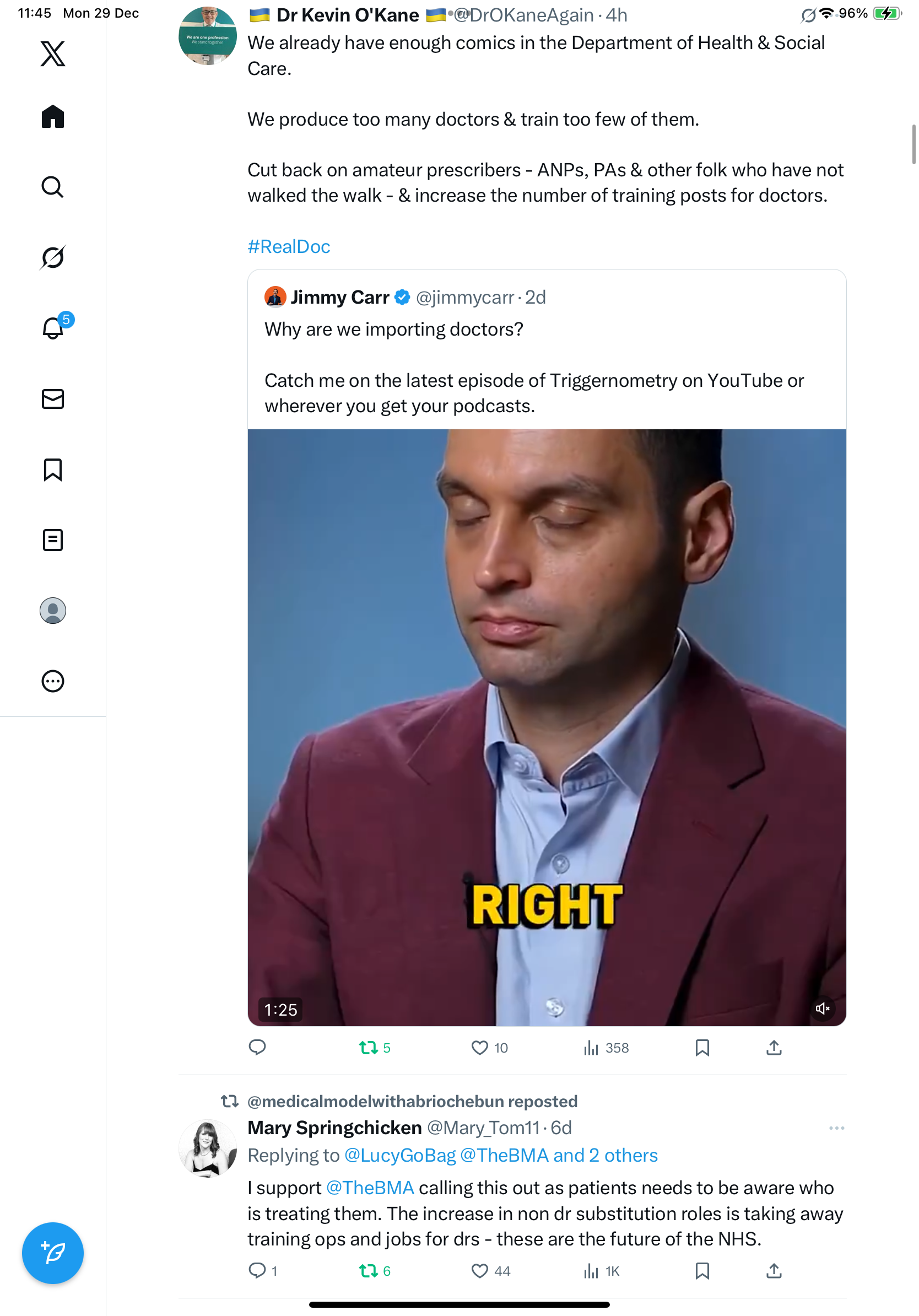The width and height of the screenshot is (919, 1316).
Task: Compose a new post
Action: coord(53,1253)
